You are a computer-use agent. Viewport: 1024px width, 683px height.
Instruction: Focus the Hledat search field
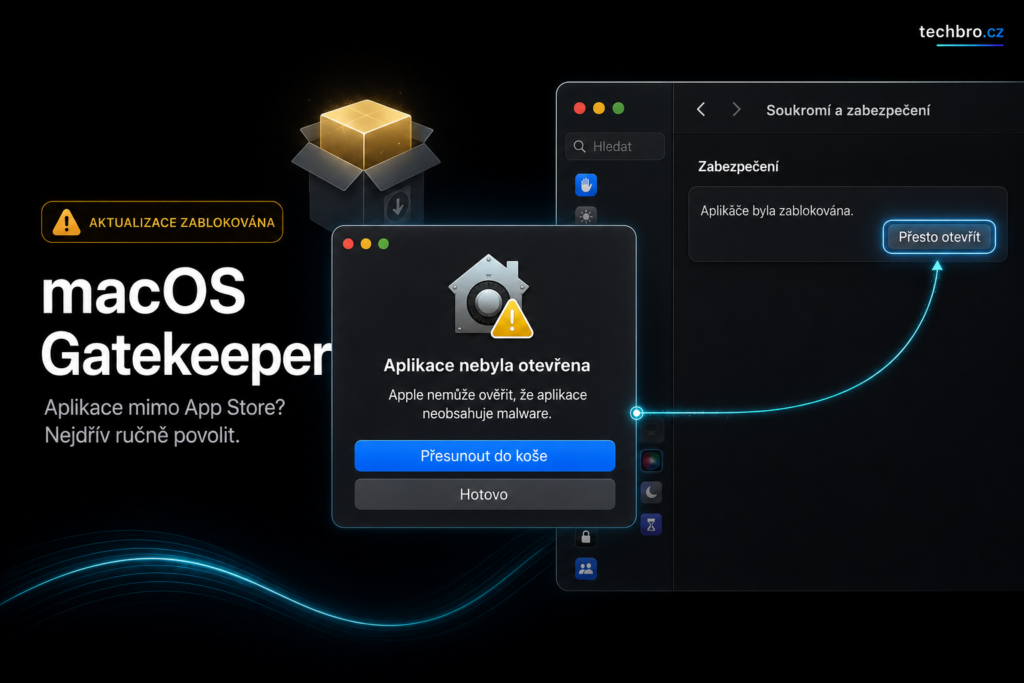tap(615, 146)
